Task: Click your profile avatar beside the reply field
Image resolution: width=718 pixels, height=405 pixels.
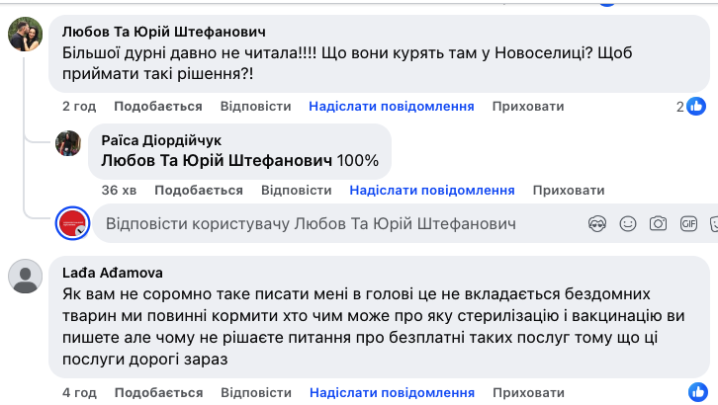Action: pyautogui.click(x=73, y=224)
